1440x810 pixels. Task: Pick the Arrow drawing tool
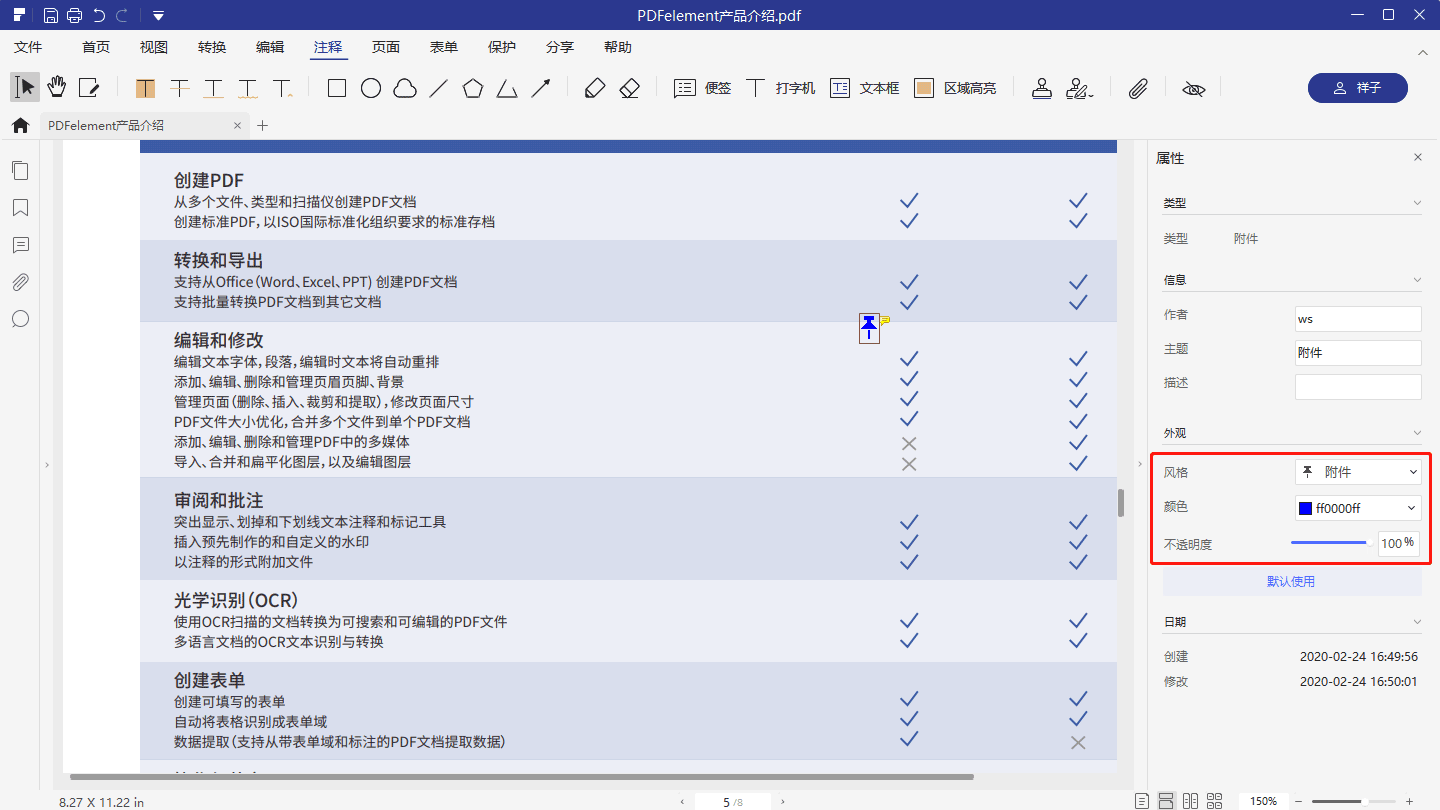541,88
